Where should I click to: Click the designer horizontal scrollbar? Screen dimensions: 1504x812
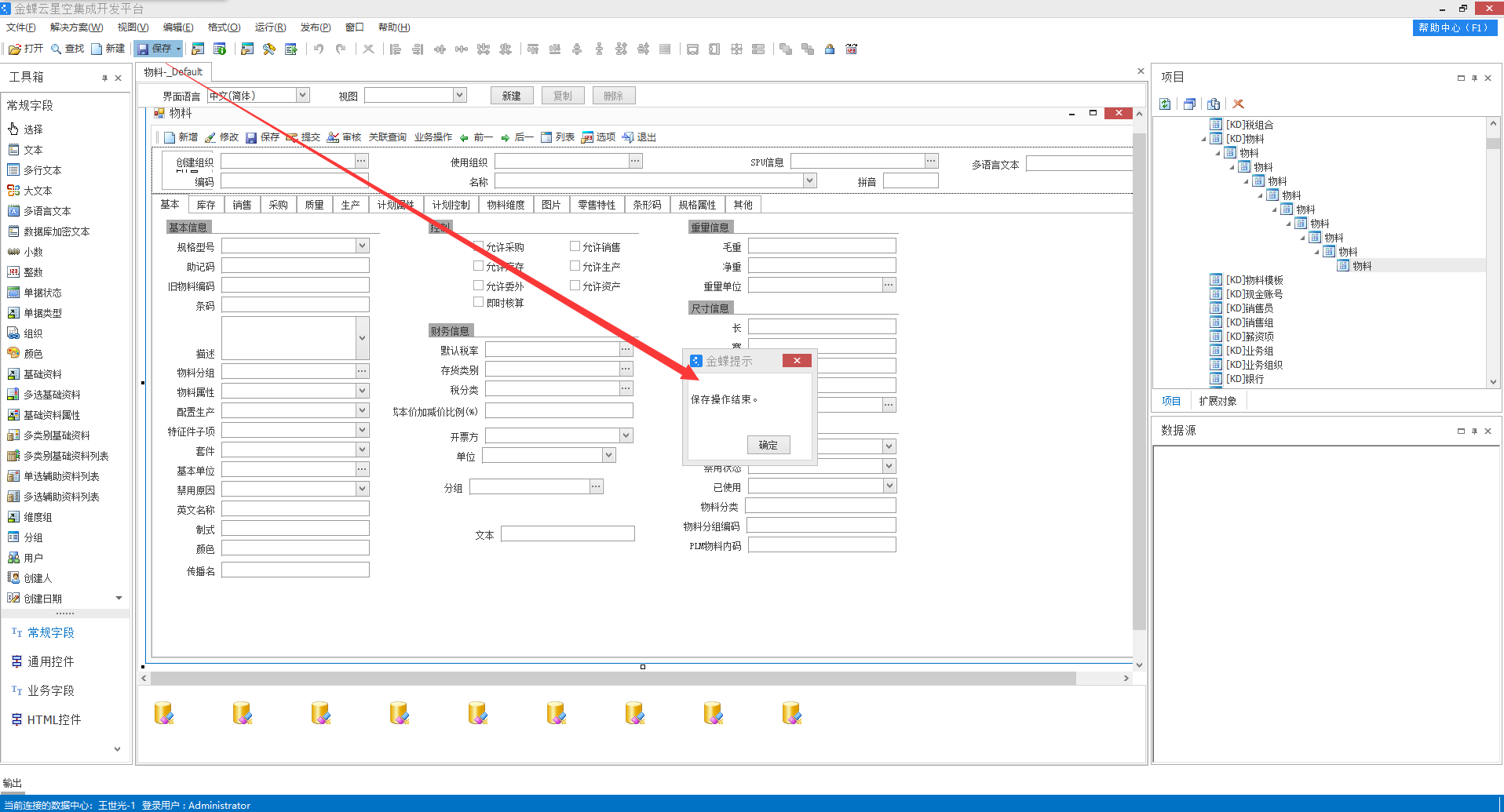click(x=613, y=678)
